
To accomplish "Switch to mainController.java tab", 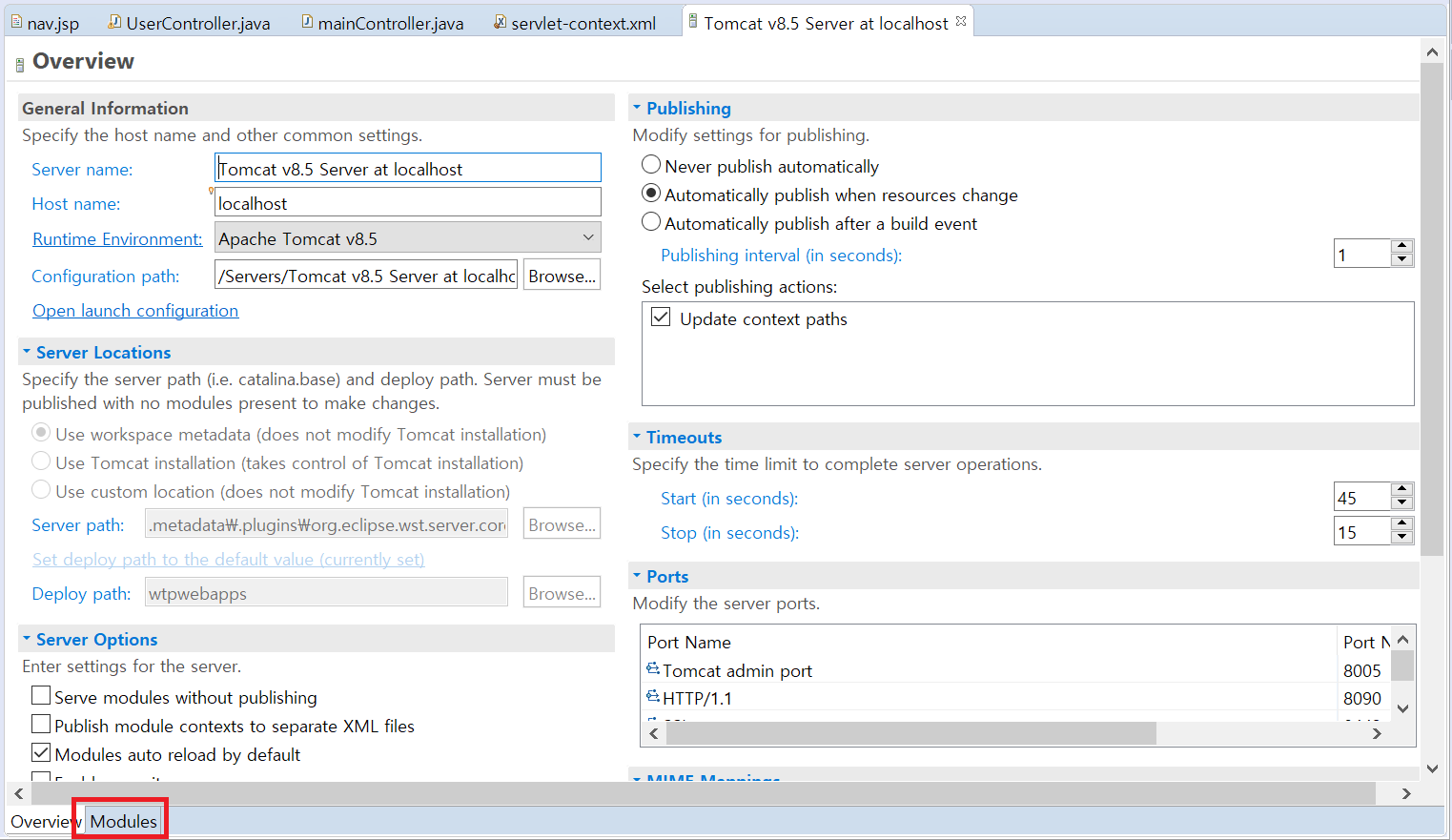I will coord(382,23).
